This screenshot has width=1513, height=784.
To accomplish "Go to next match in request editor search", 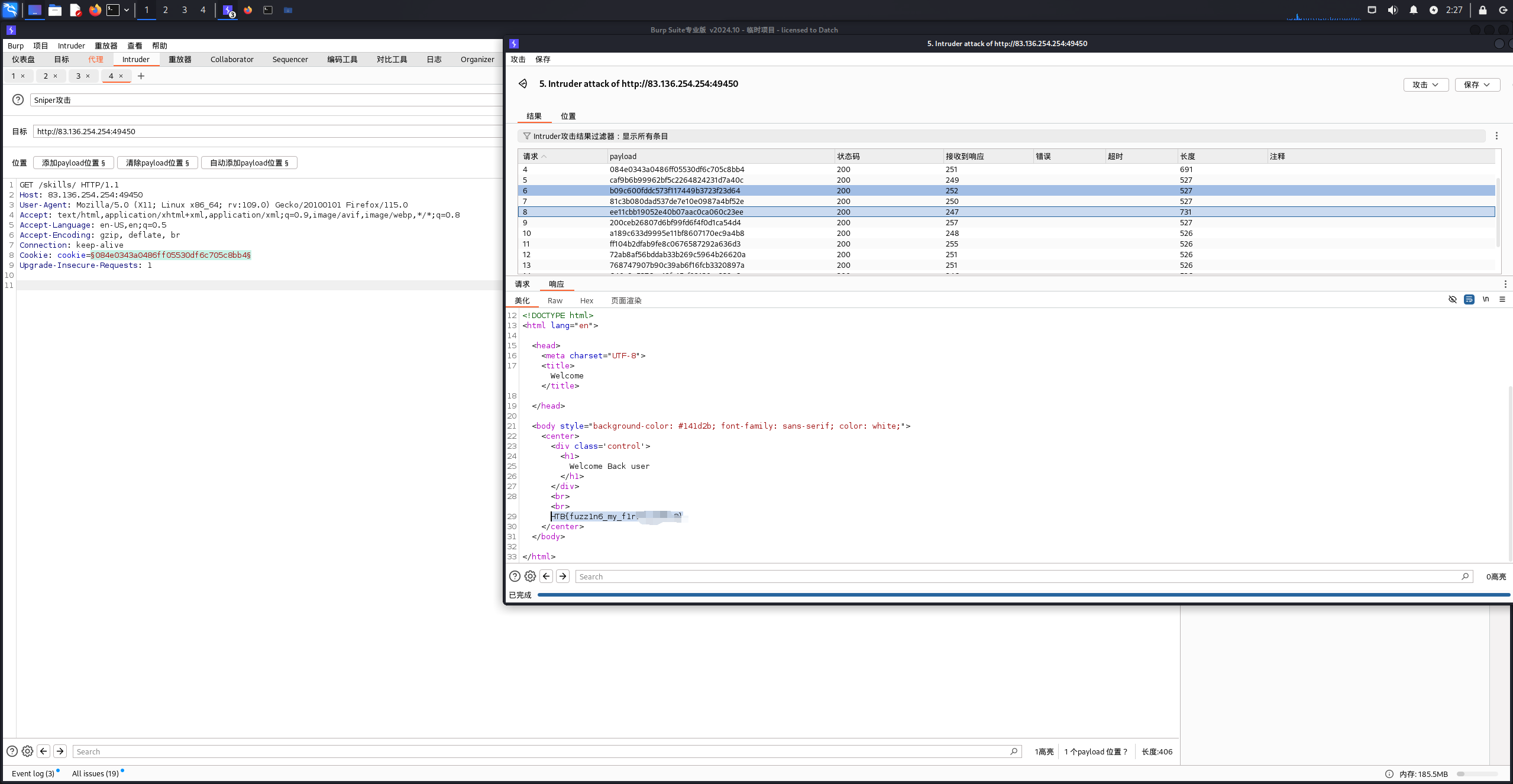I will pos(60,751).
